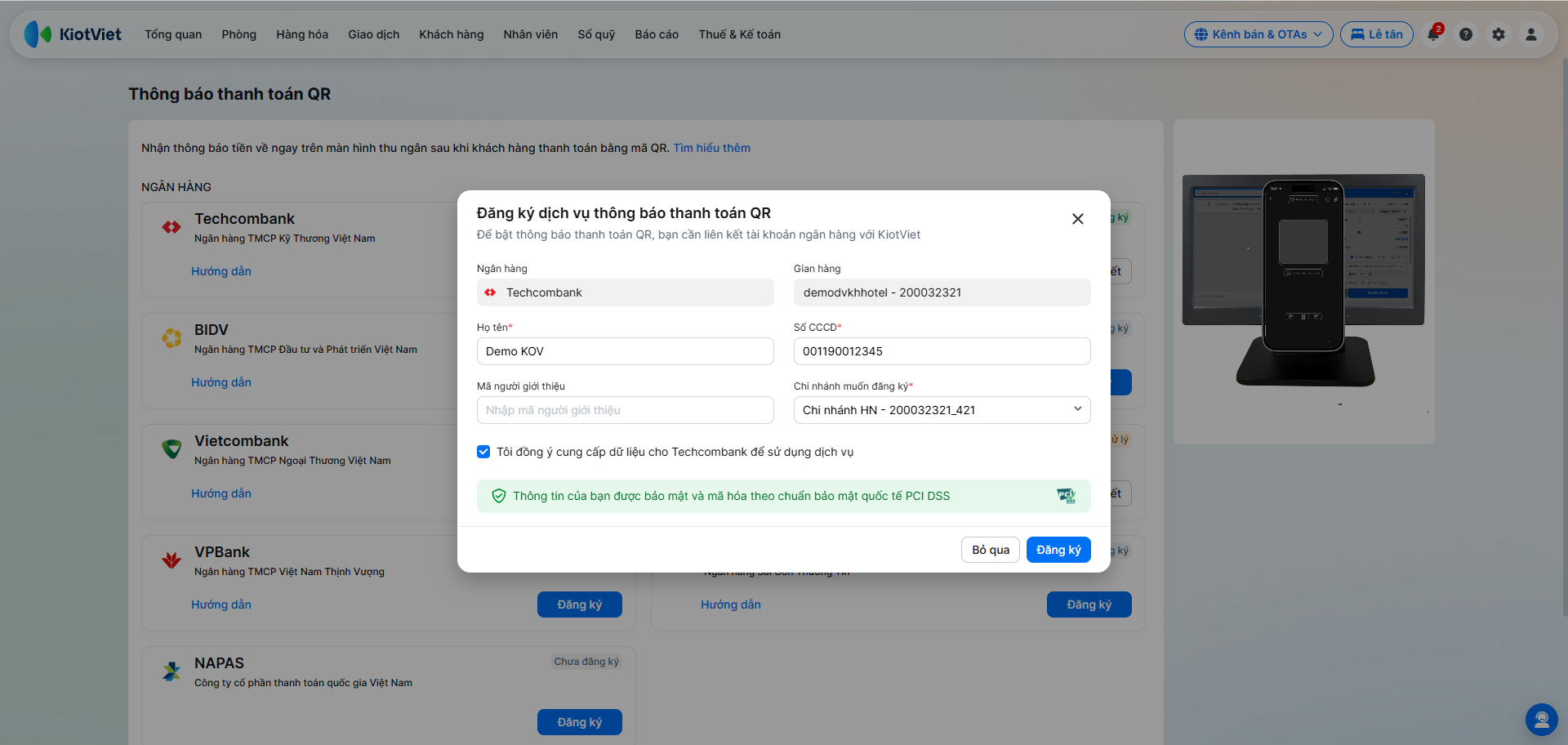Open the Sổ quỹ menu
Screen dimensions: 1568x745
[596, 34]
